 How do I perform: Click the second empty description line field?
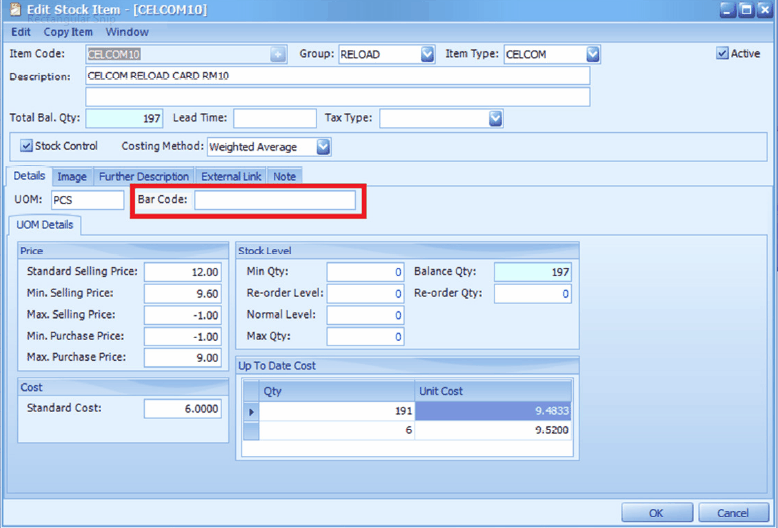tap(337, 97)
